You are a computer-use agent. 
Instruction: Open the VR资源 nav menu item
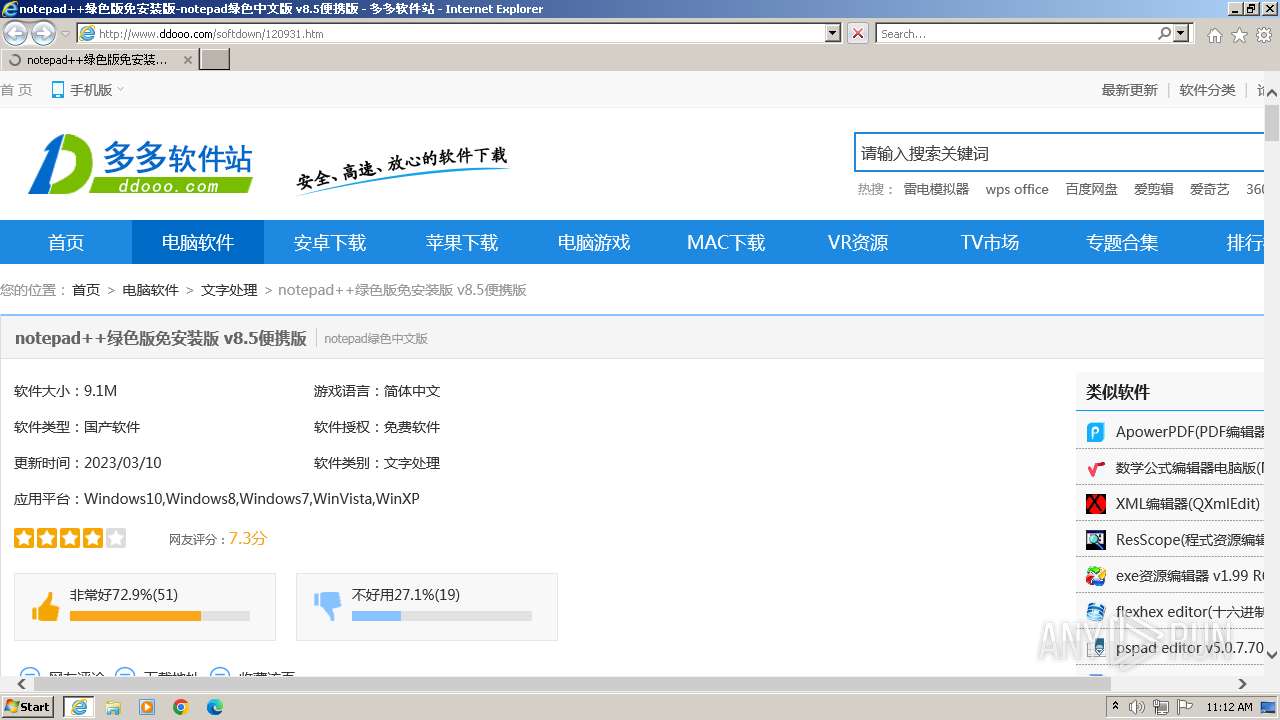[x=858, y=242]
